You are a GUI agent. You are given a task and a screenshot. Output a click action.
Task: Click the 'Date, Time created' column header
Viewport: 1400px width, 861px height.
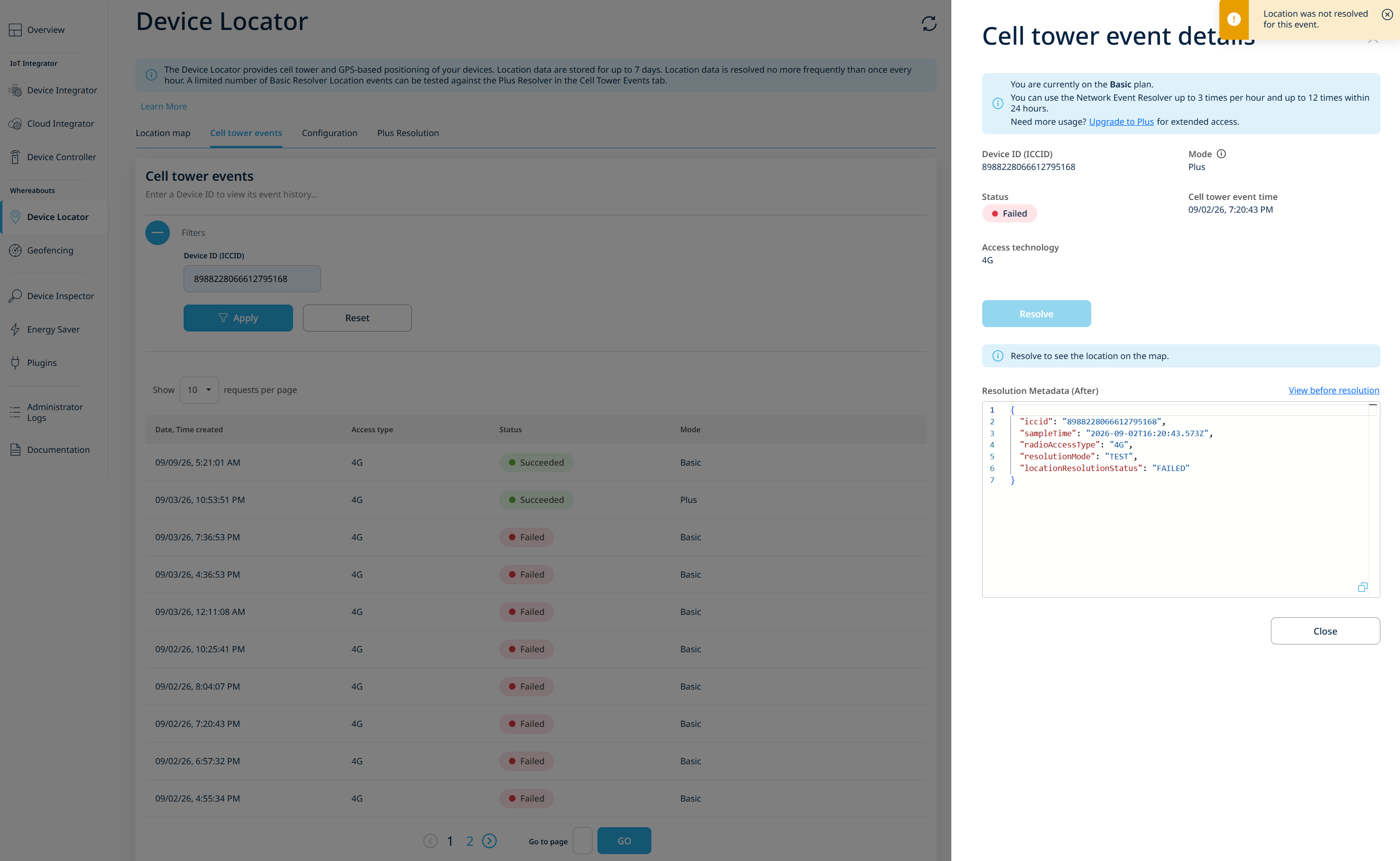pyautogui.click(x=189, y=430)
